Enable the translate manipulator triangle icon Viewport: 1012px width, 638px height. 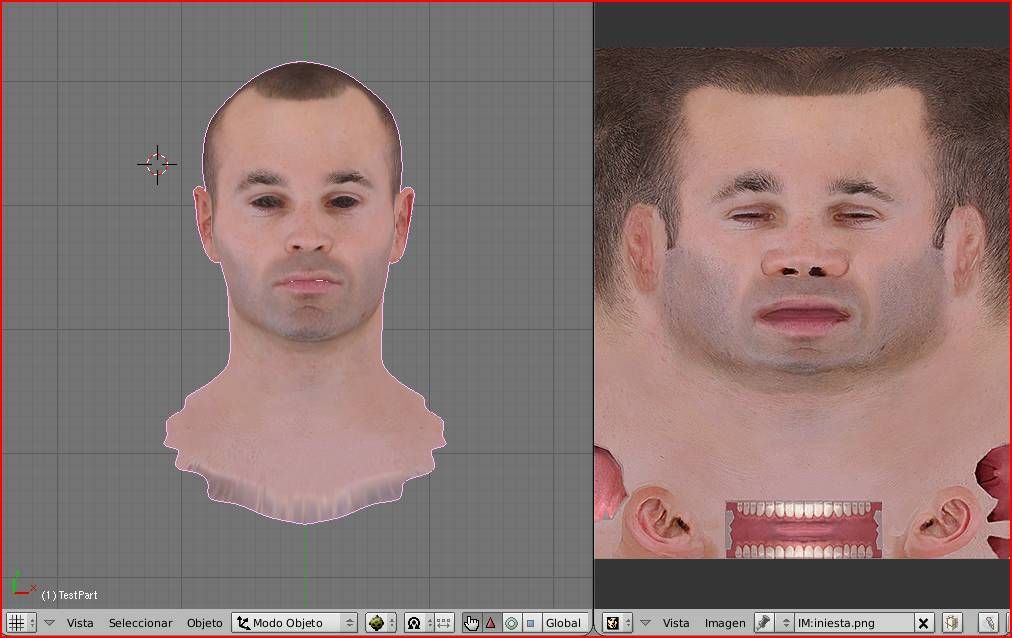click(491, 623)
